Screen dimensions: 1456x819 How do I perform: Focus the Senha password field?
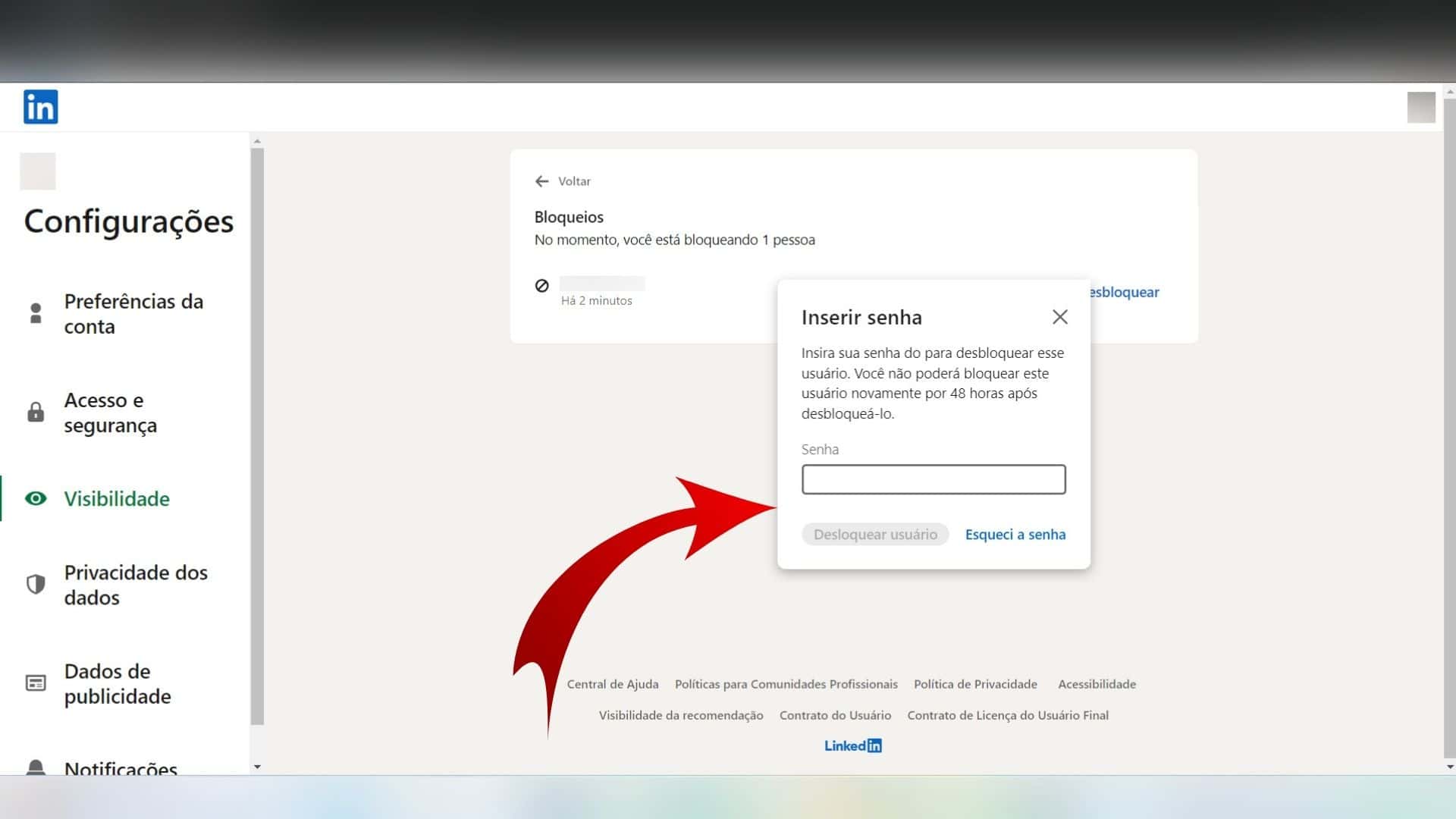tap(934, 479)
